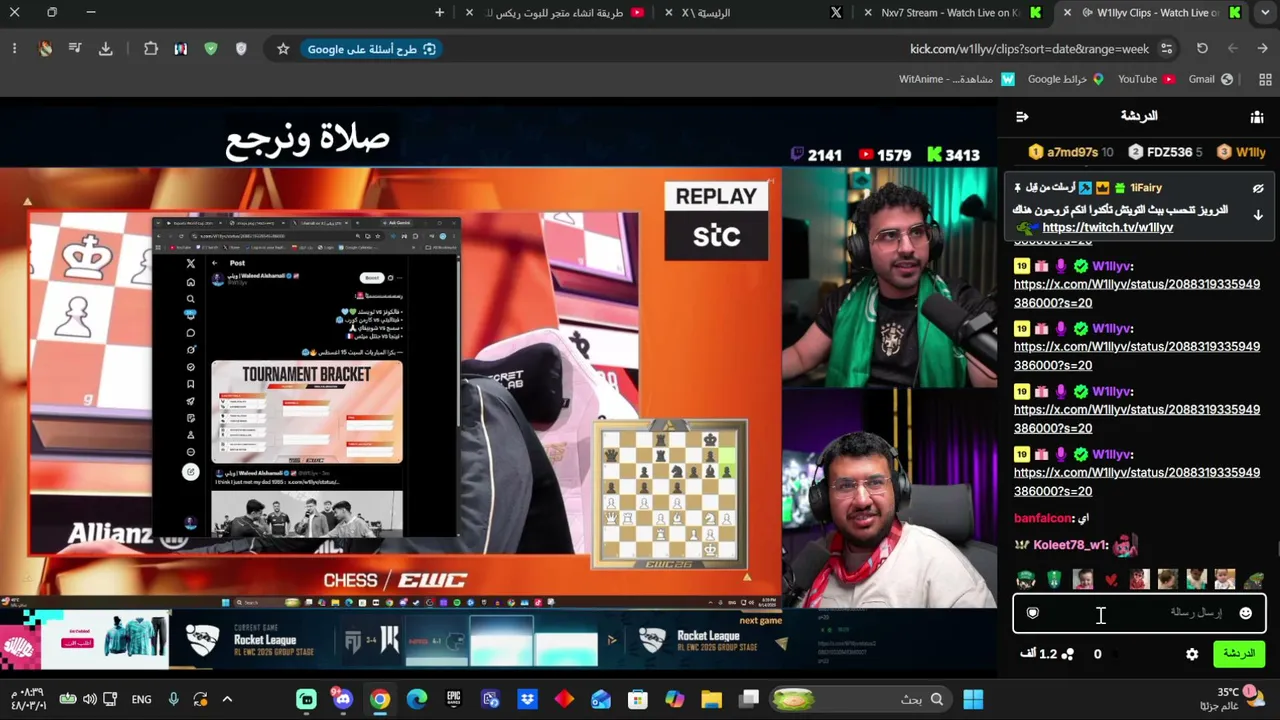Viewport: 1280px width, 720px height.
Task: Open username Koleet78_w1 in chat
Action: [1070, 545]
